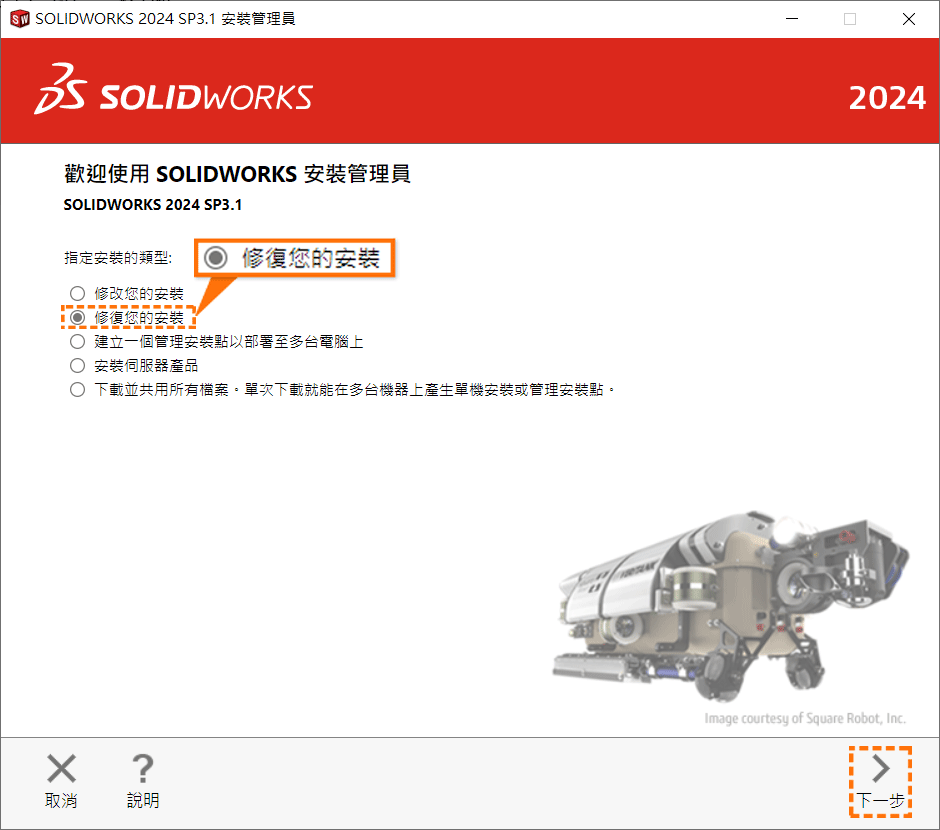940x830 pixels.
Task: Click the disabled maximize window button
Action: 849,19
